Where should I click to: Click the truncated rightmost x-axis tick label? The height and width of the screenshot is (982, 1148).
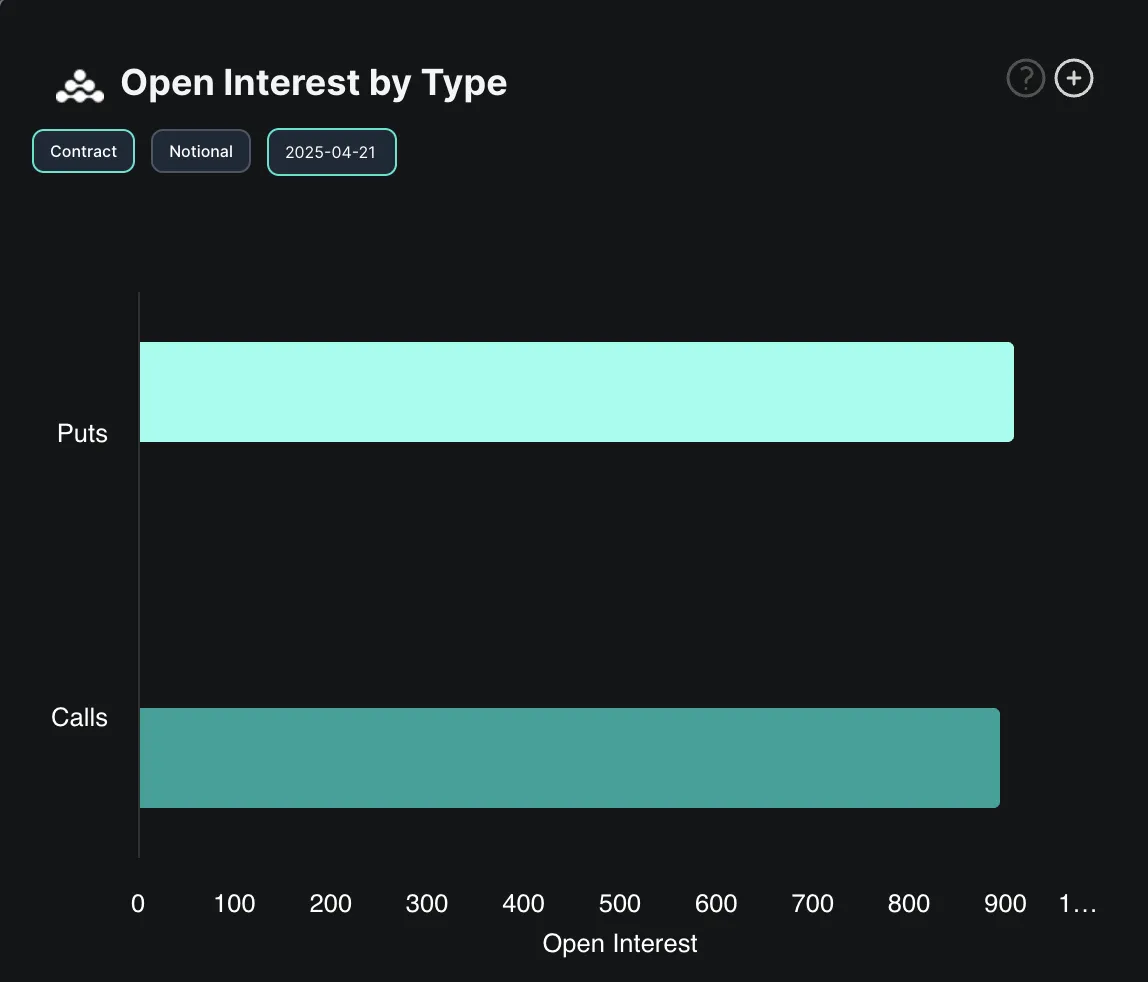click(1077, 904)
